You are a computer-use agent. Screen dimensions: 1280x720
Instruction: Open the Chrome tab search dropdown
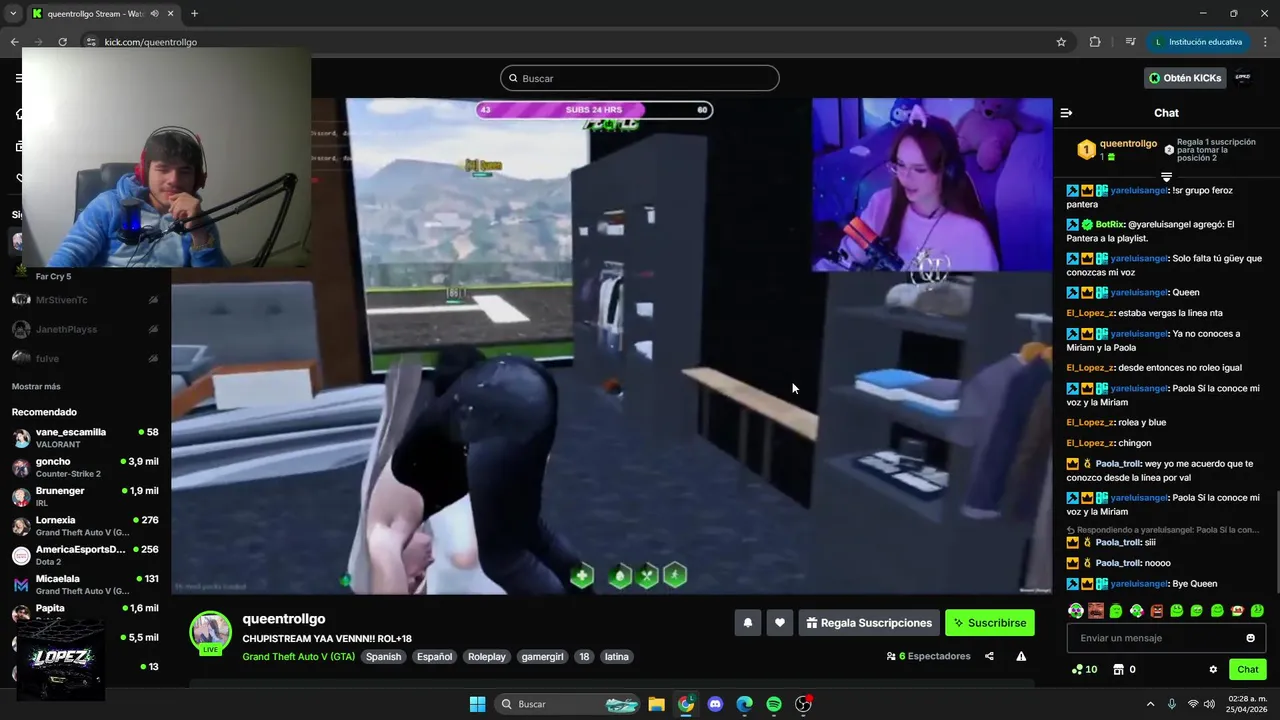click(13, 14)
